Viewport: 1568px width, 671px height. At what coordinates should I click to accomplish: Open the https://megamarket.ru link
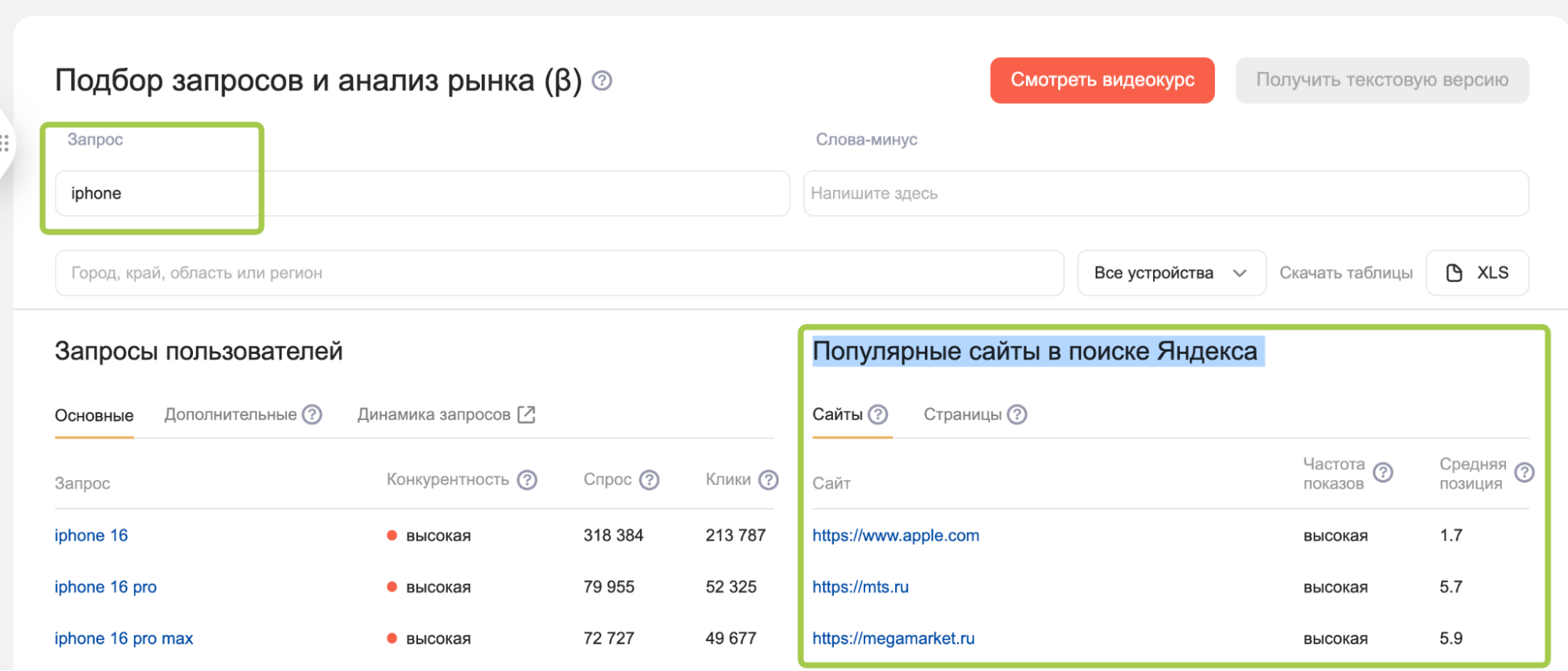[x=893, y=639]
